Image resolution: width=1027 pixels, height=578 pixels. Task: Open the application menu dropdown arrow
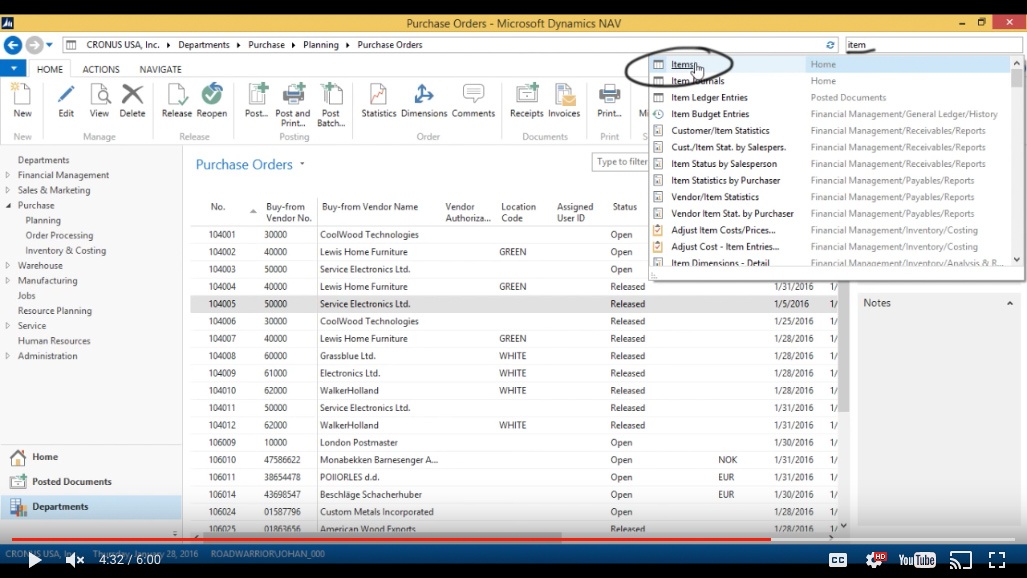[13, 68]
